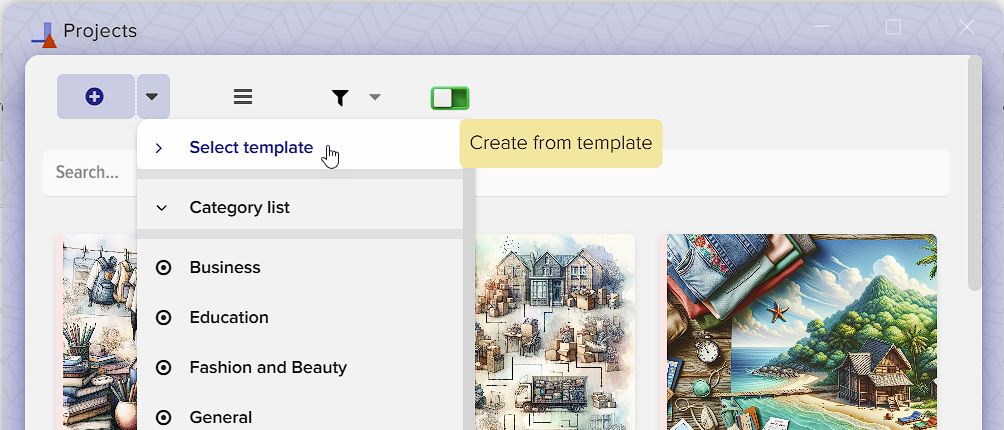
Task: Select the General category radio button
Action: (x=164, y=417)
